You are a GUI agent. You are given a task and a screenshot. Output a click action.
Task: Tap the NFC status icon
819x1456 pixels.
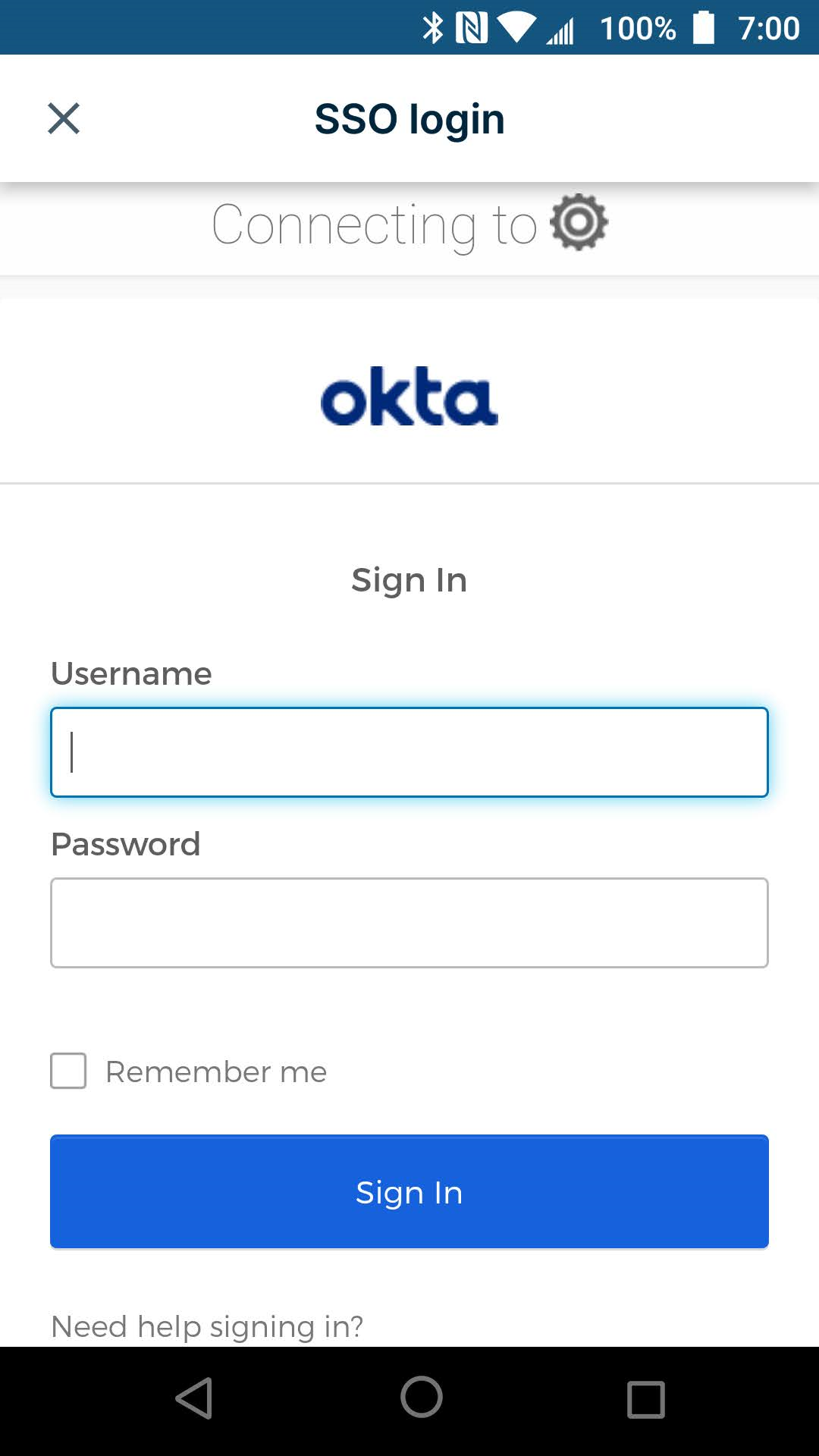pyautogui.click(x=474, y=27)
